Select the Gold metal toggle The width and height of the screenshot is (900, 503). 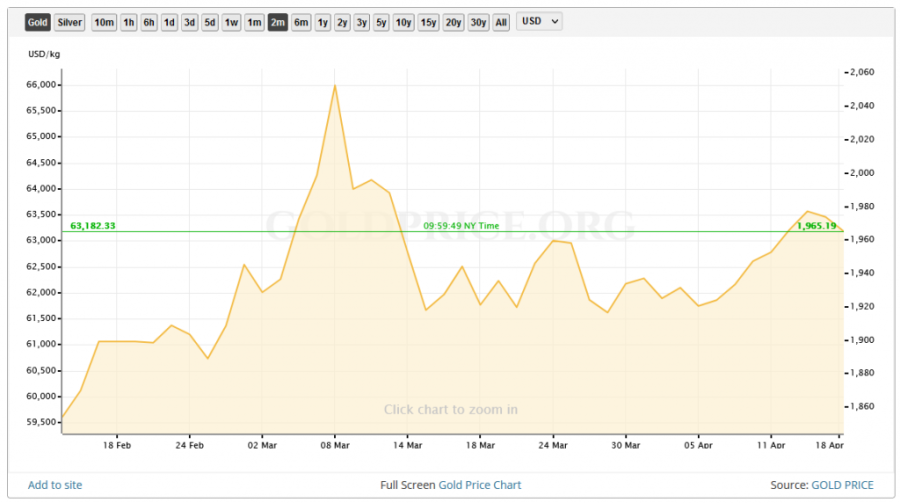pos(38,22)
